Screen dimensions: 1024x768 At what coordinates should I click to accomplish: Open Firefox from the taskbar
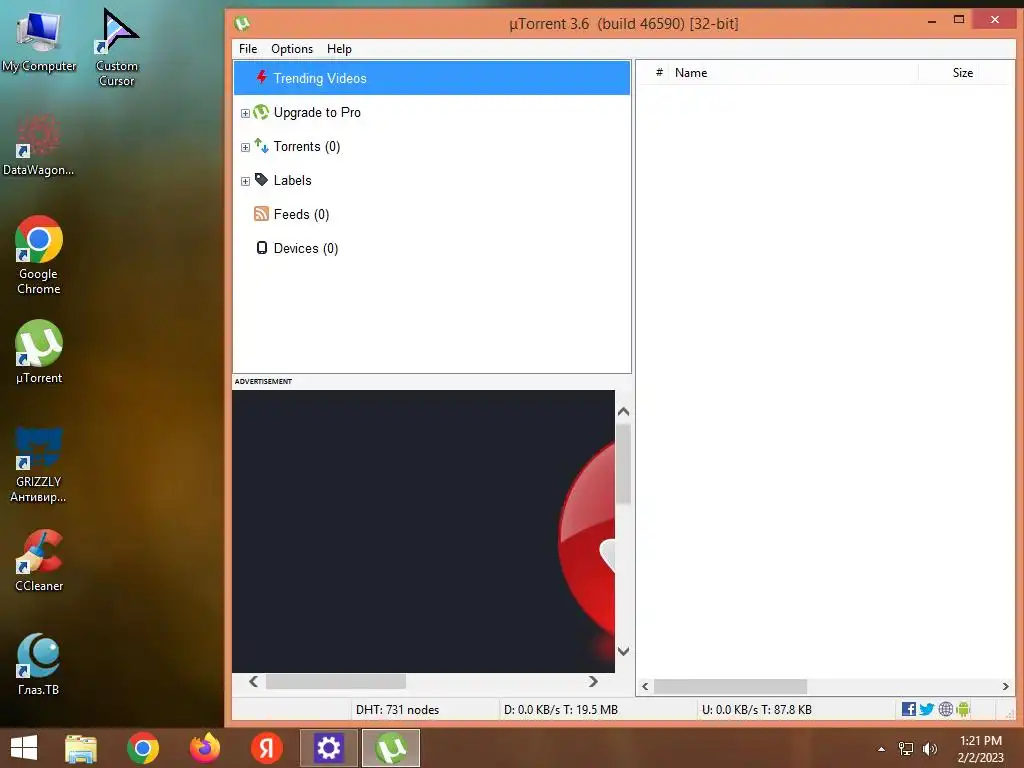pyautogui.click(x=205, y=748)
